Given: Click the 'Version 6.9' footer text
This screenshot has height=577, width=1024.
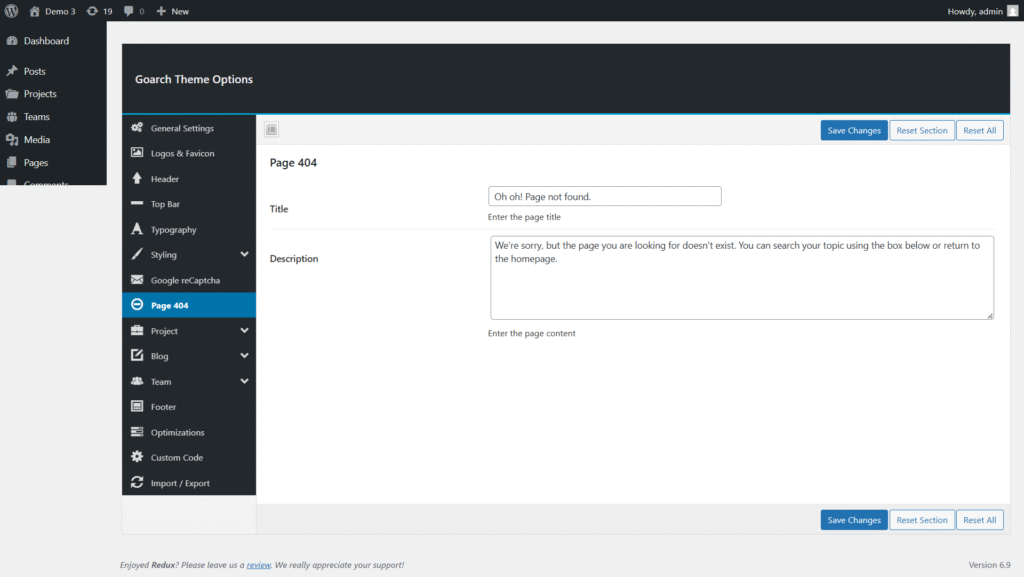Looking at the screenshot, I should pyautogui.click(x=989, y=565).
